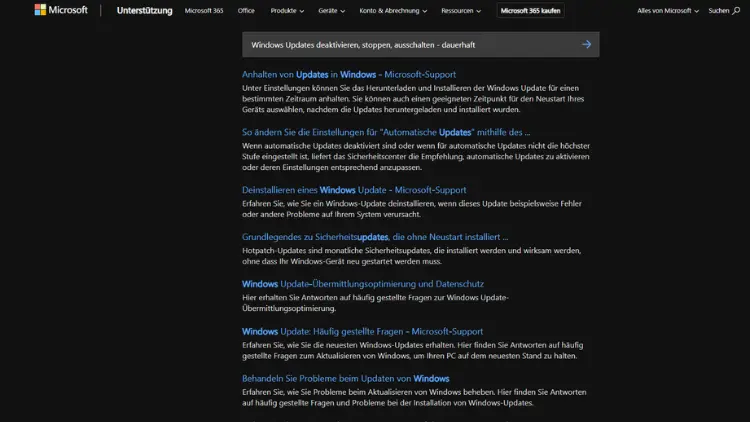Click the Microsoft logo
Image resolution: width=750 pixels, height=422 pixels.
[61, 10]
